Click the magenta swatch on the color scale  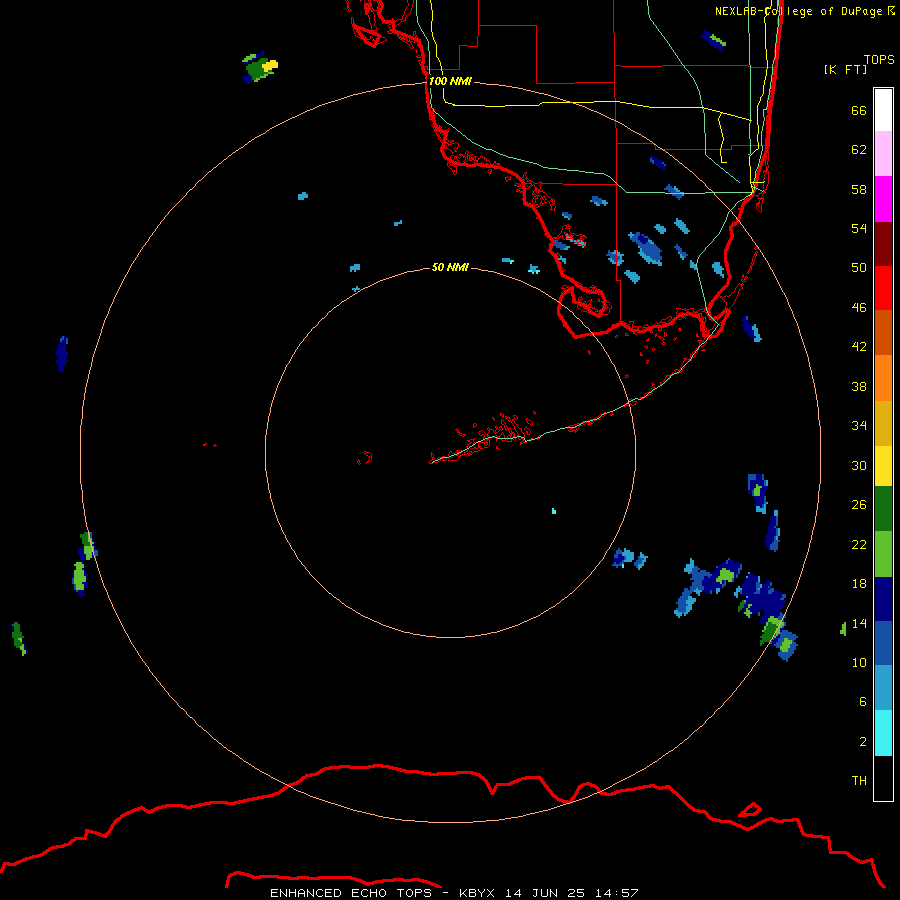pyautogui.click(x=883, y=199)
